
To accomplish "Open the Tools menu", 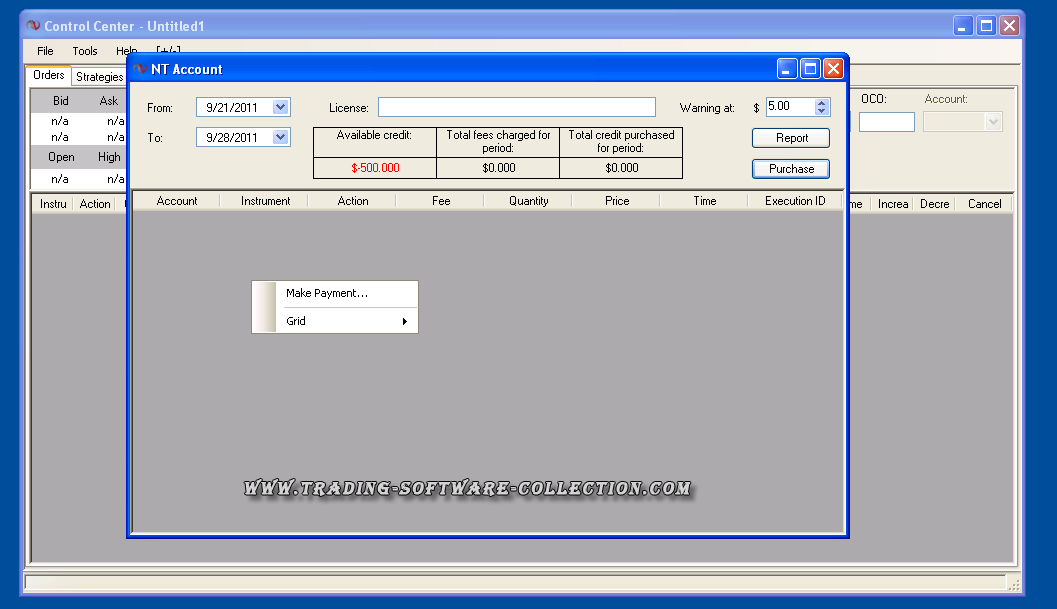I will point(85,51).
